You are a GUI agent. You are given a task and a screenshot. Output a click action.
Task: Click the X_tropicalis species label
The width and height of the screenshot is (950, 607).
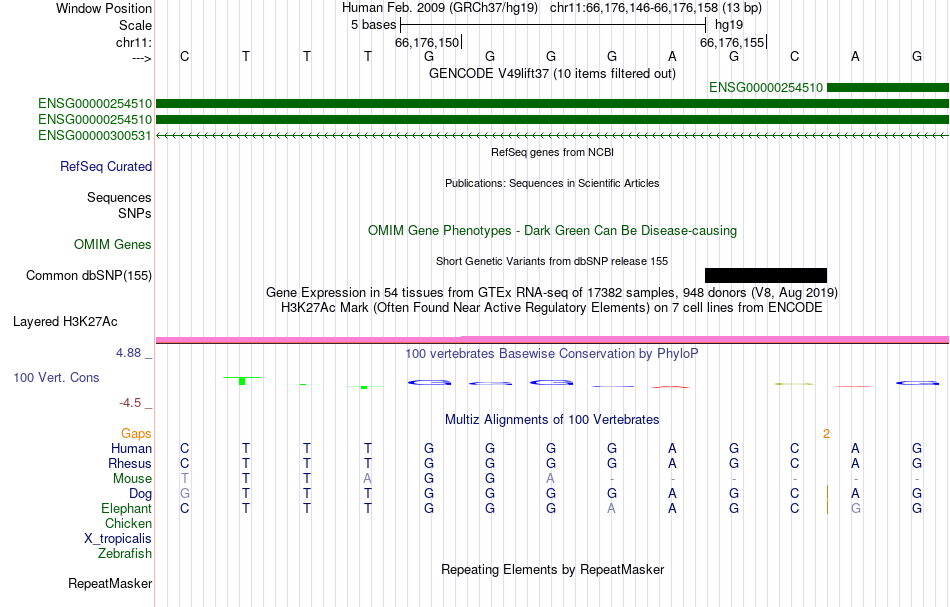point(118,539)
